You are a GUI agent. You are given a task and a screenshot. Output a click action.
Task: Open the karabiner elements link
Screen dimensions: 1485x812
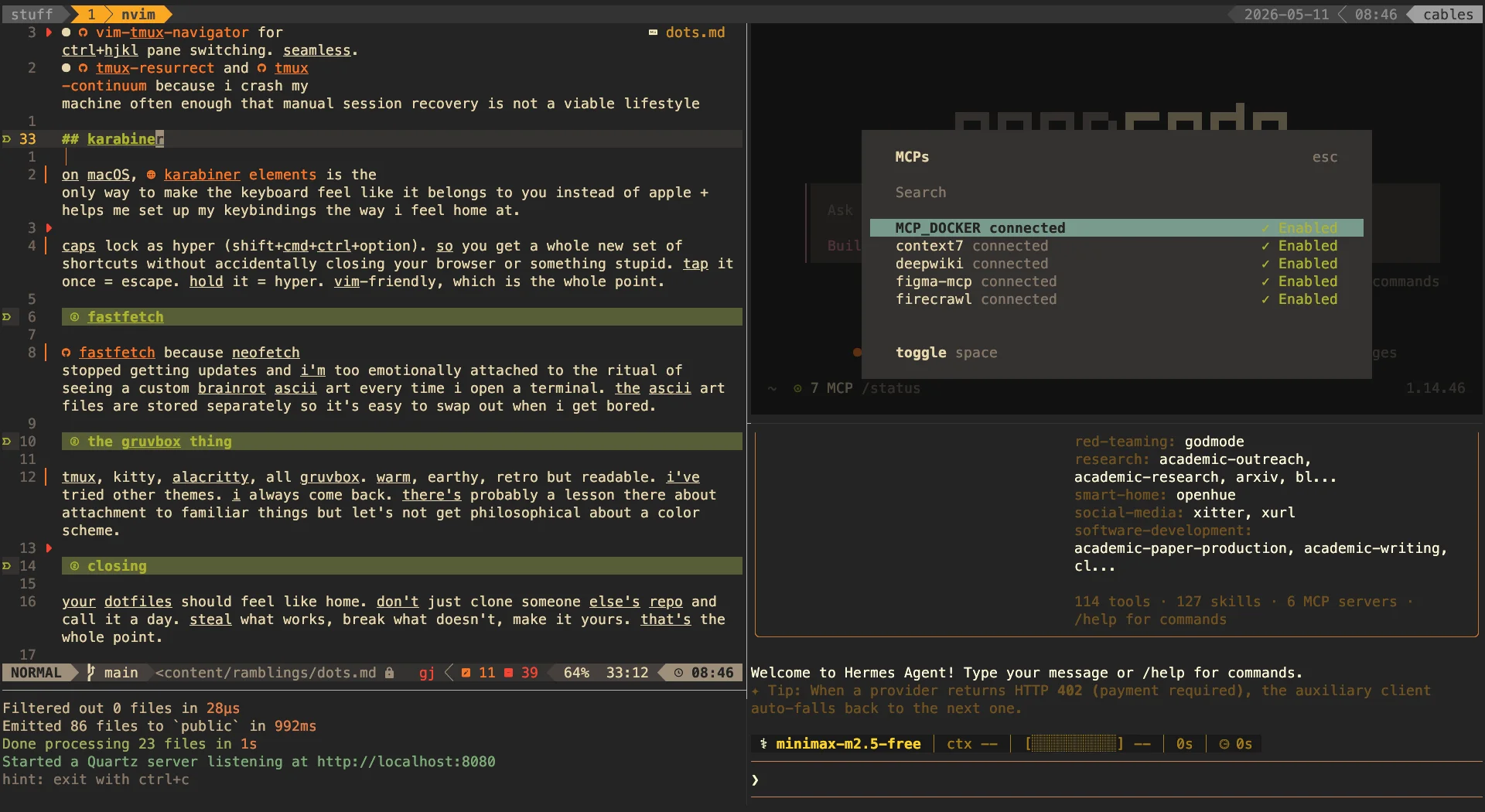[240, 175]
